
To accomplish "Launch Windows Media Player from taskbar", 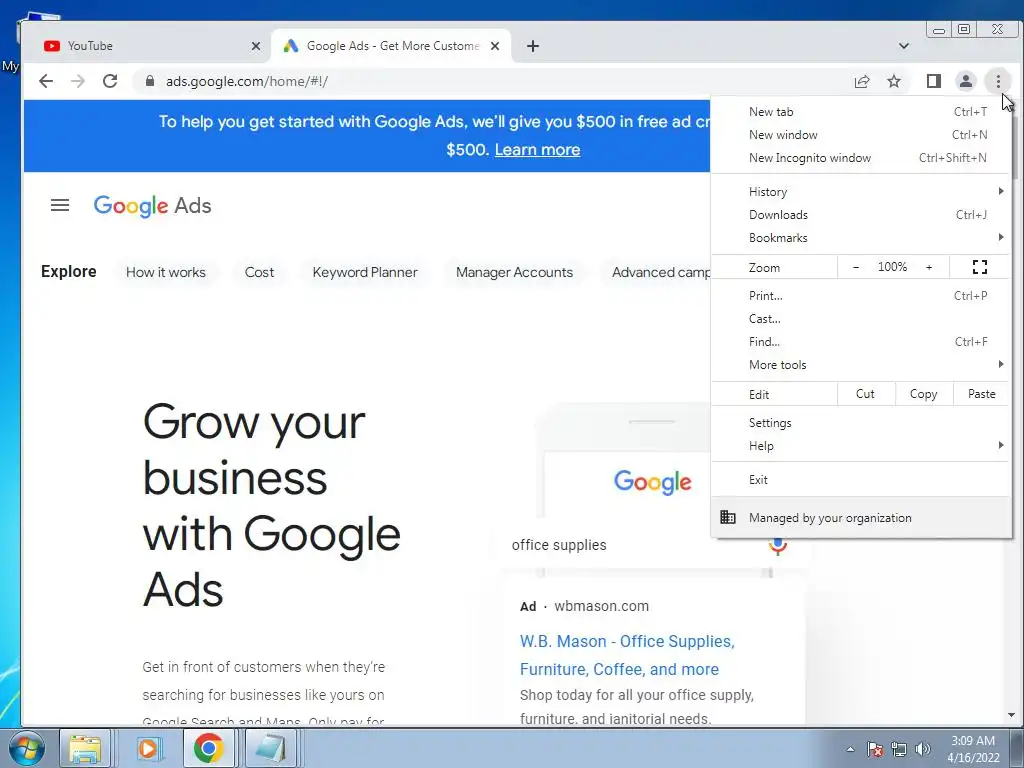I will 148,748.
